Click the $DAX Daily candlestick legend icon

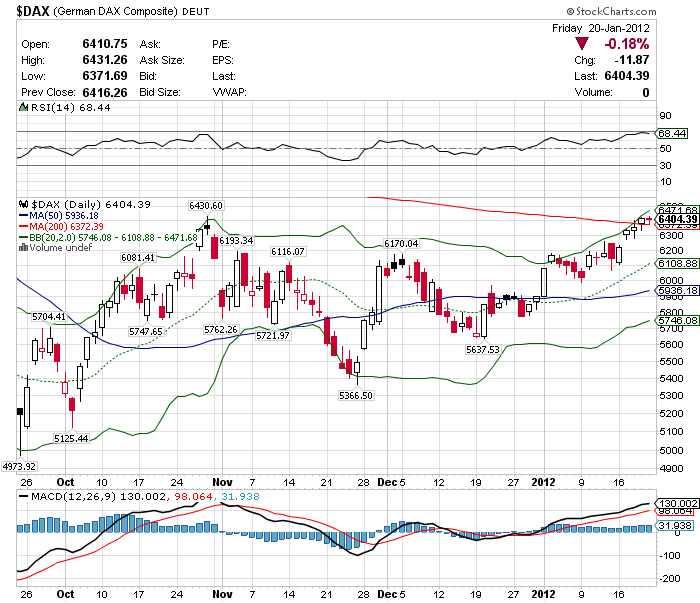tap(23, 204)
